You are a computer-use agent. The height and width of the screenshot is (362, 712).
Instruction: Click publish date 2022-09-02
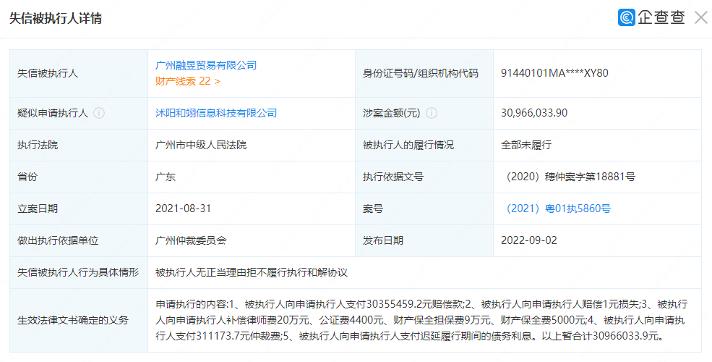pyautogui.click(x=529, y=240)
